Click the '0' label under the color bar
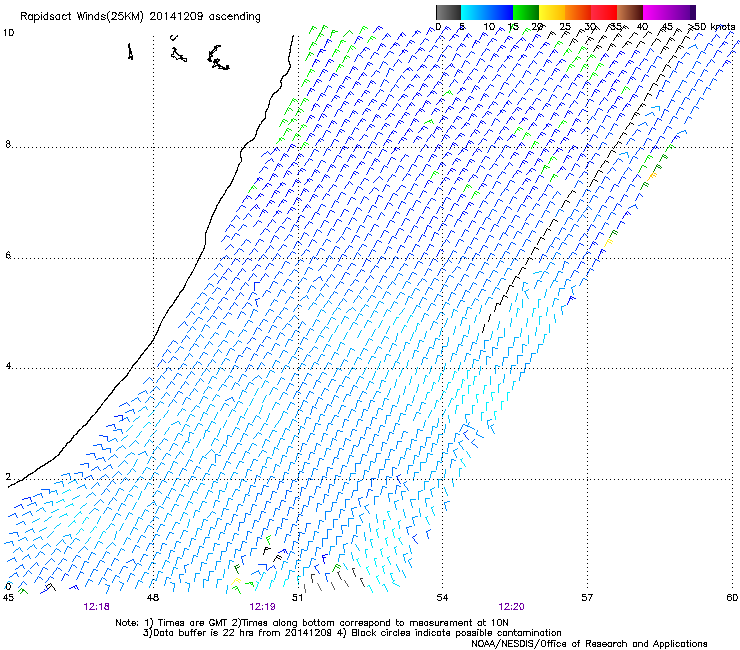This screenshot has height=650, width=740. (438, 27)
